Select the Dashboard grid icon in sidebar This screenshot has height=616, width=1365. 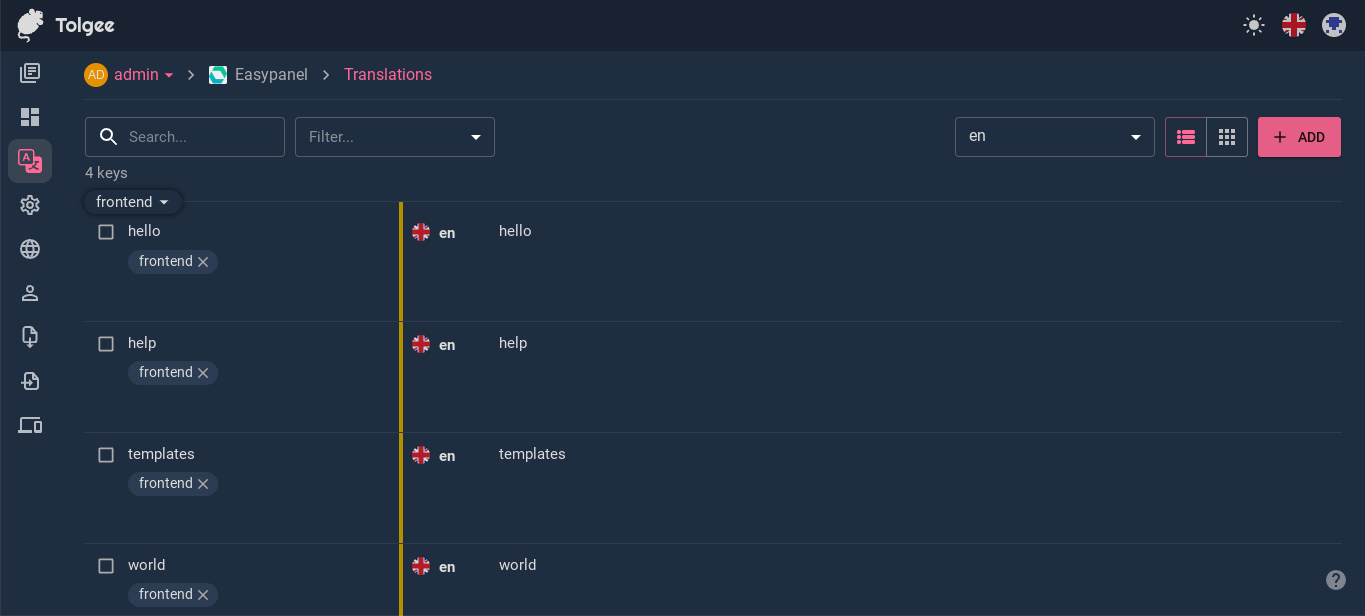tap(30, 117)
